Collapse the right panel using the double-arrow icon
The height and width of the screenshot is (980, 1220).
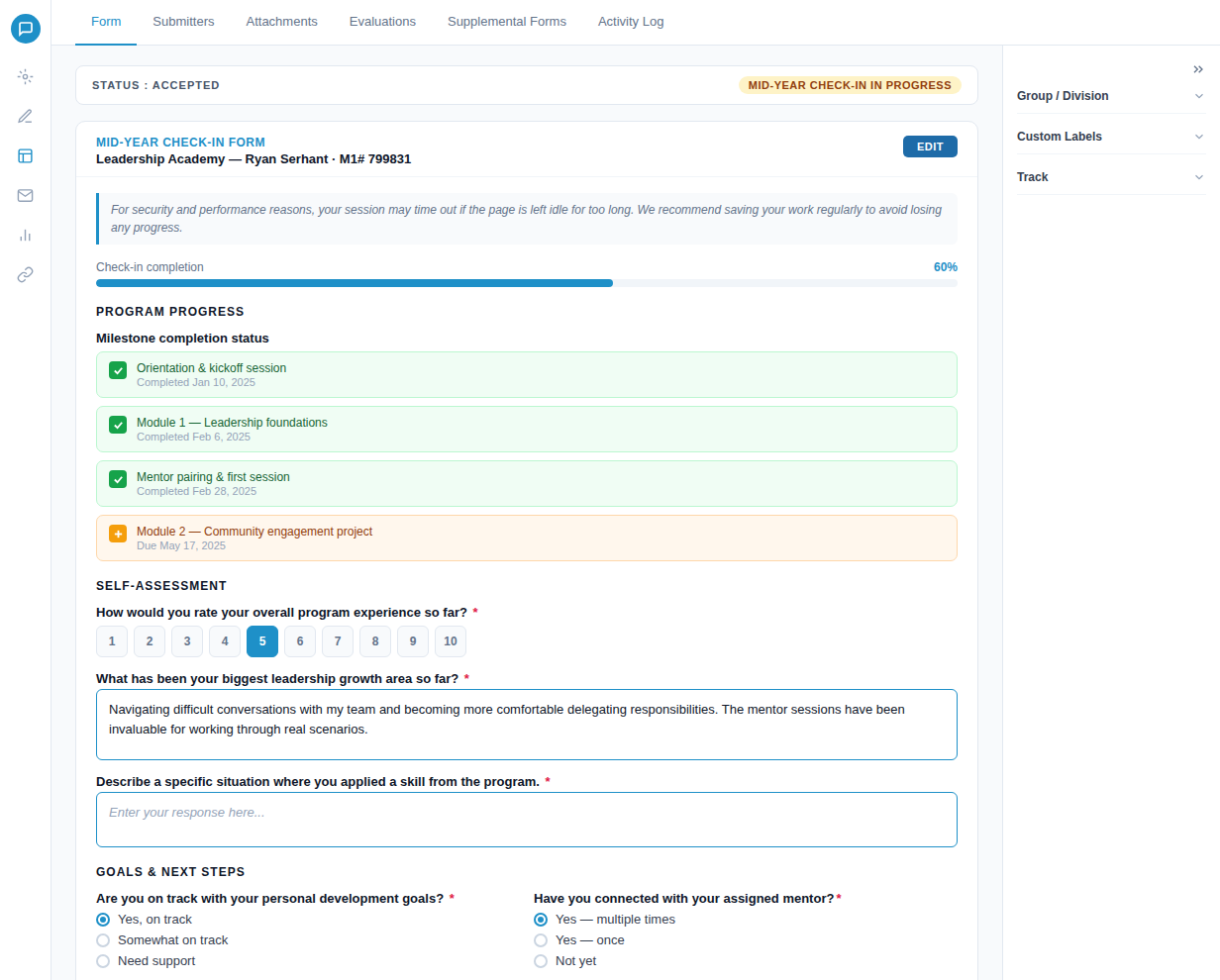pos(1197,68)
